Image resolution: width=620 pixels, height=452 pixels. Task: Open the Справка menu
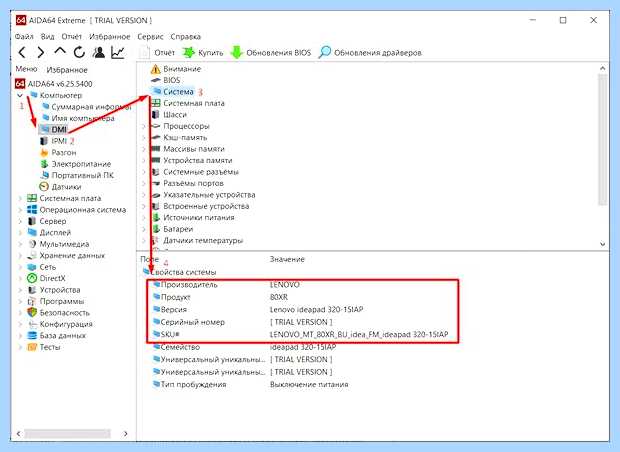[186, 36]
